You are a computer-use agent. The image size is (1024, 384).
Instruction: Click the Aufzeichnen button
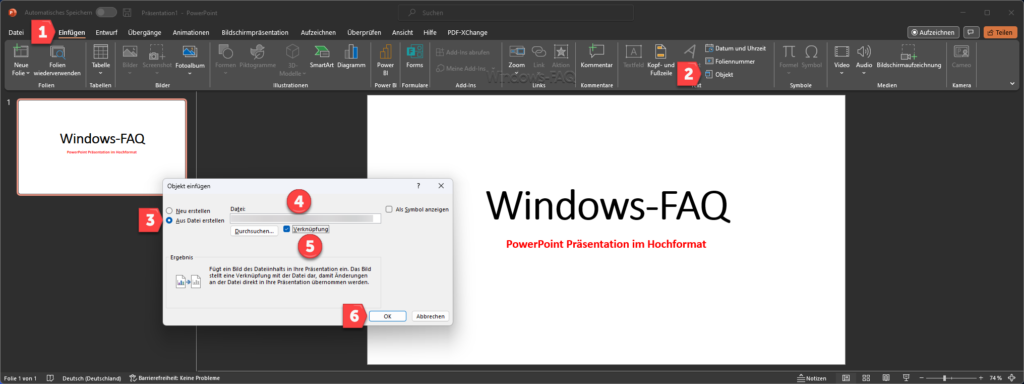pyautogui.click(x=933, y=32)
